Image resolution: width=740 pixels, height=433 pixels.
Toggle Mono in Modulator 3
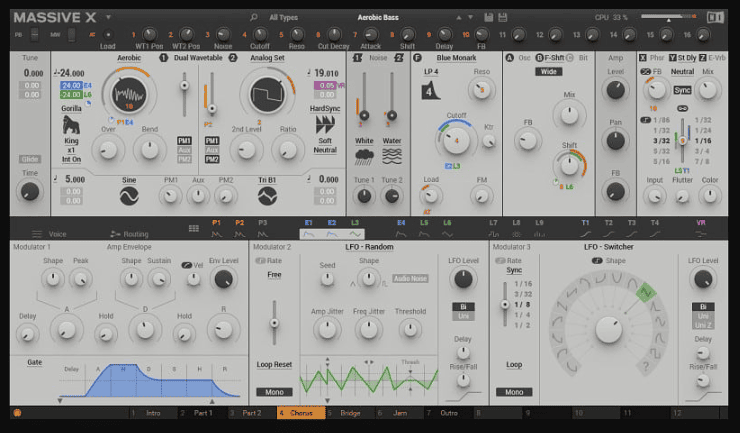[x=514, y=392]
